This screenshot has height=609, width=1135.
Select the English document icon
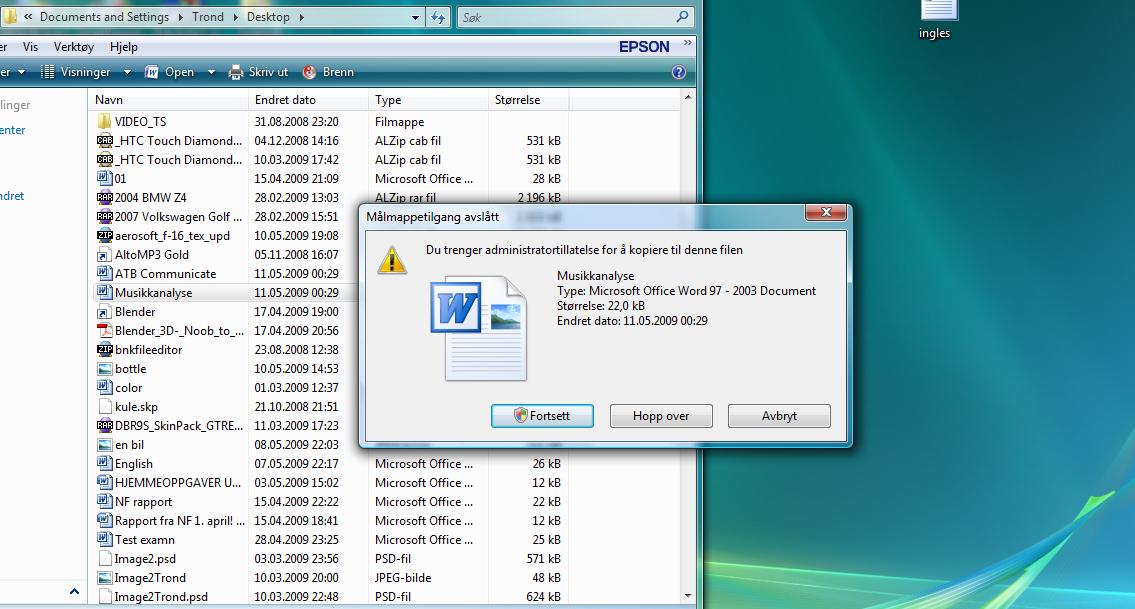(x=104, y=463)
